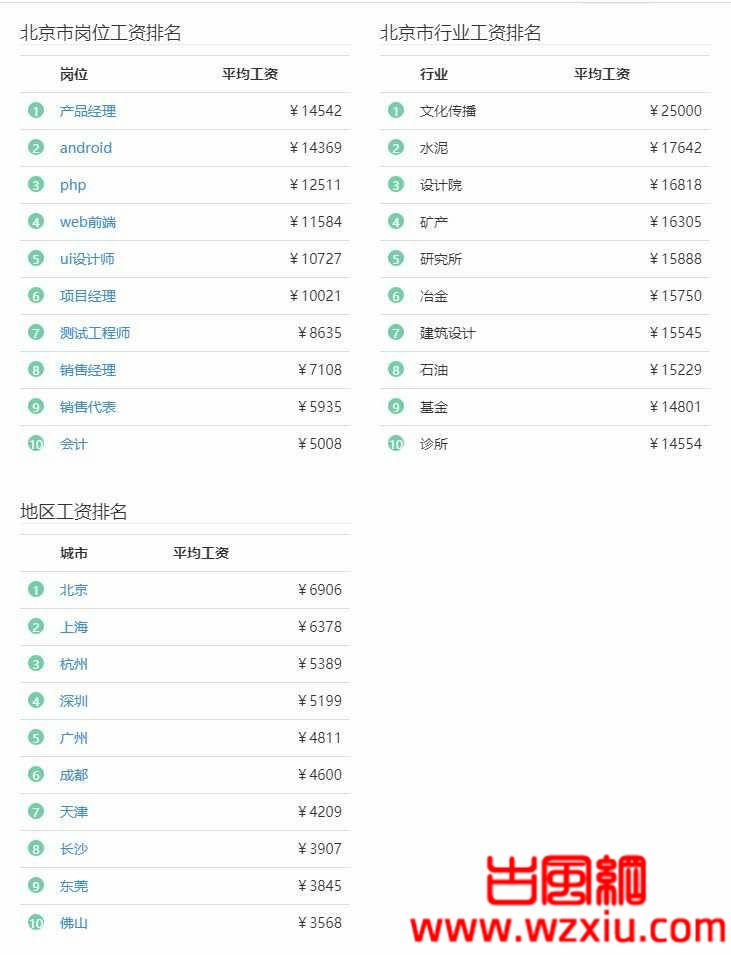Click rank 10 badge beside 会计
This screenshot has height=955, width=731.
click(x=36, y=444)
